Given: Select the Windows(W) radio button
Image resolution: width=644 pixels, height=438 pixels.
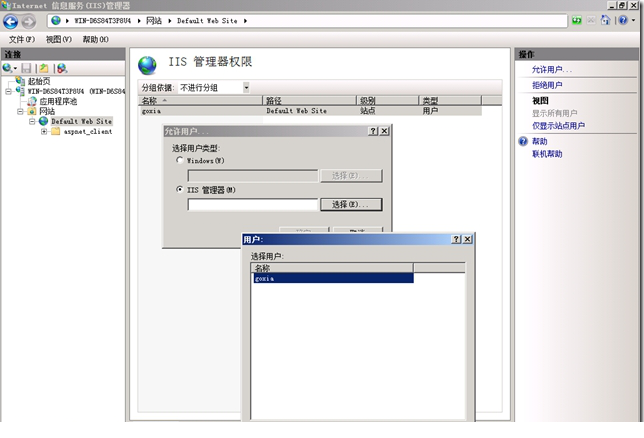Looking at the screenshot, I should coord(179,160).
